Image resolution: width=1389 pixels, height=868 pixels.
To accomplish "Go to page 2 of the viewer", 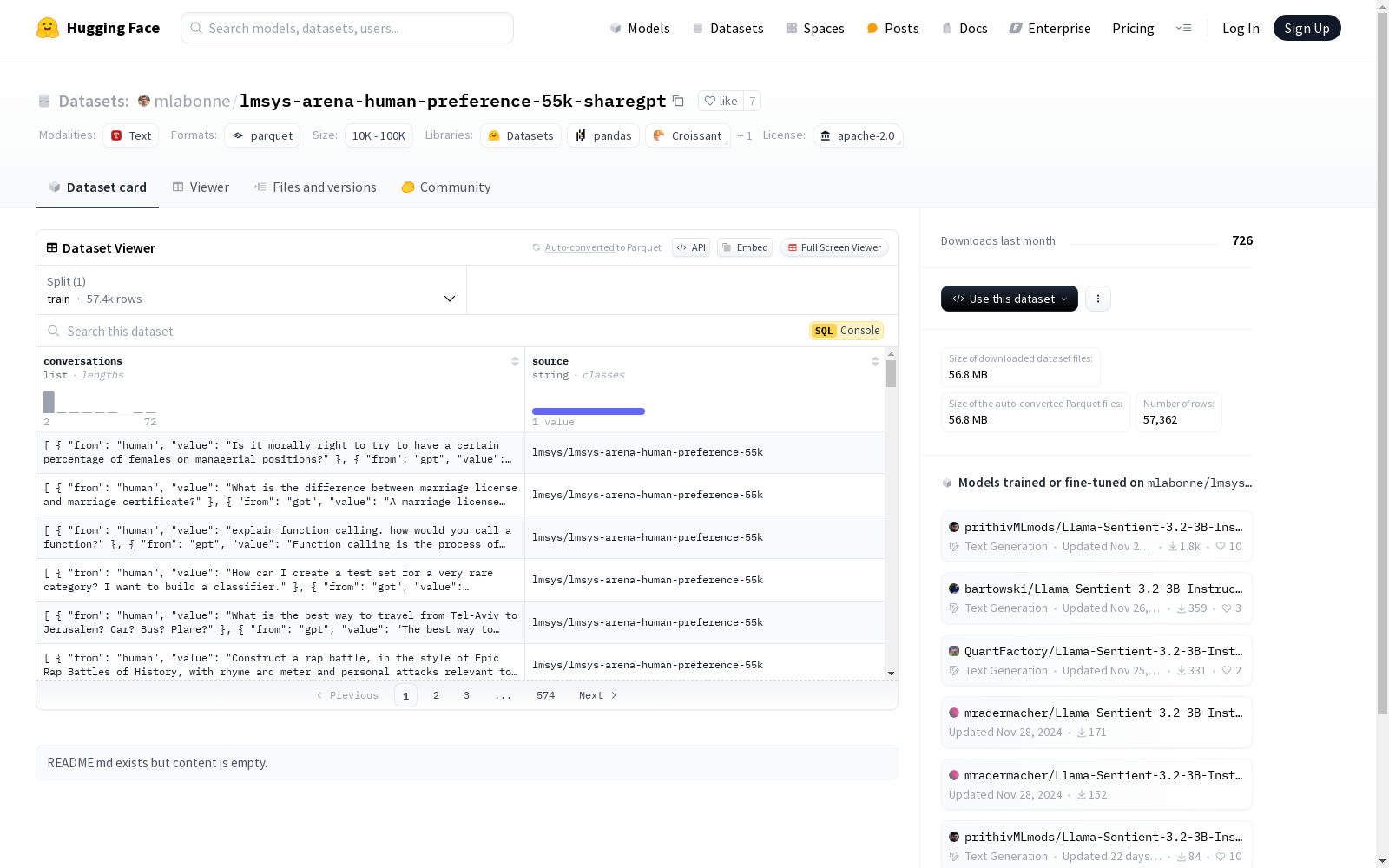I will pos(436,695).
